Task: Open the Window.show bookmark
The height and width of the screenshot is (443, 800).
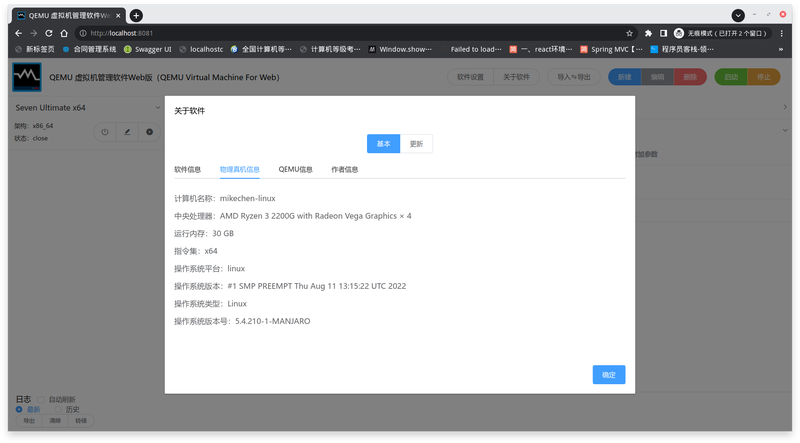Action: 400,49
